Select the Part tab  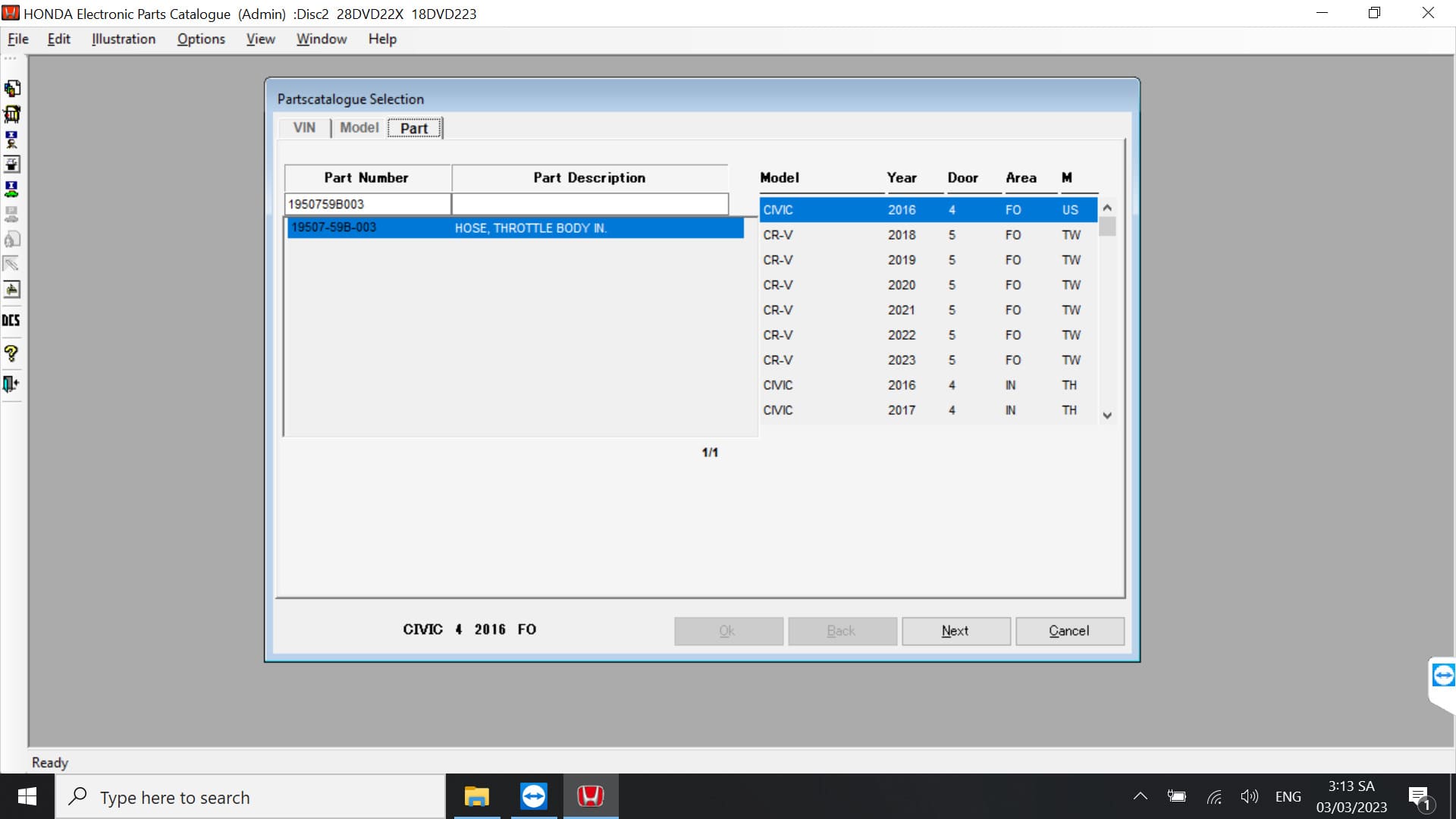(x=414, y=128)
